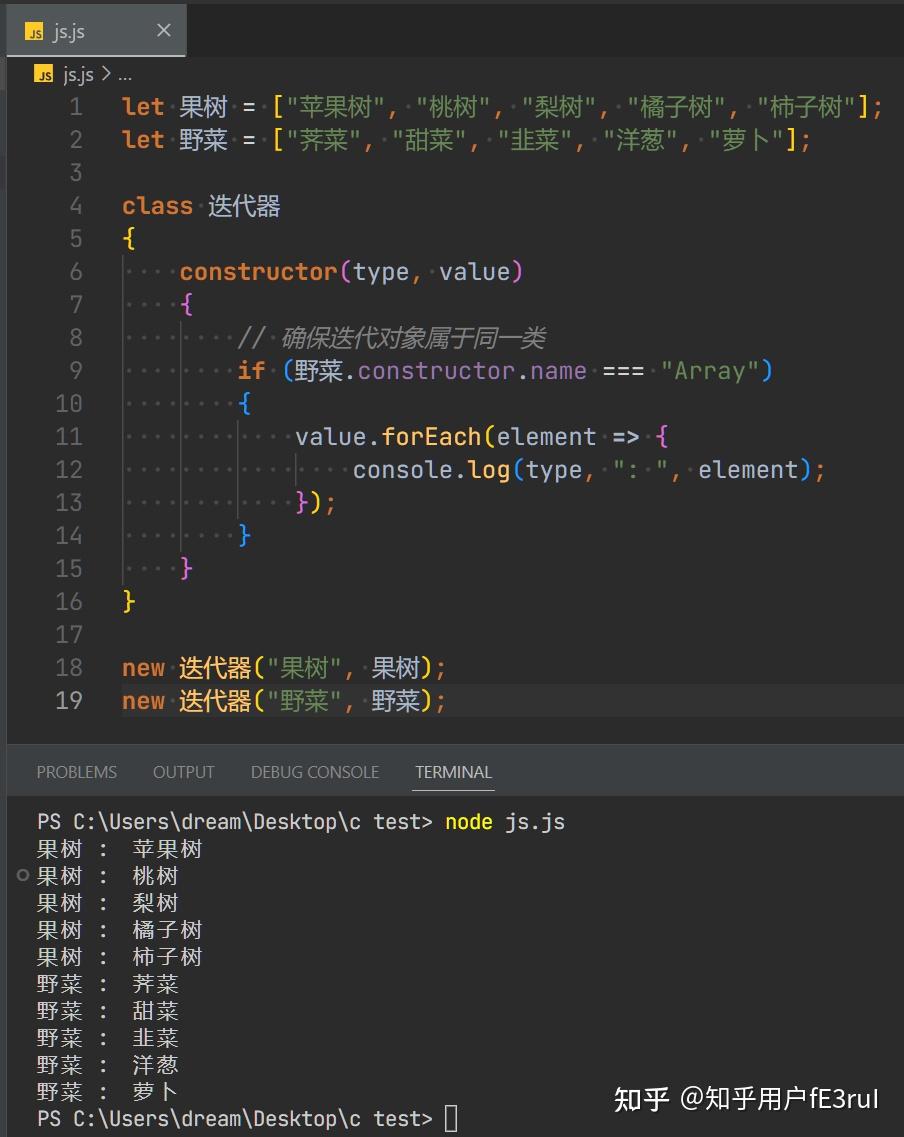This screenshot has width=904, height=1137.
Task: Click the forEach method call
Action: click(x=431, y=437)
